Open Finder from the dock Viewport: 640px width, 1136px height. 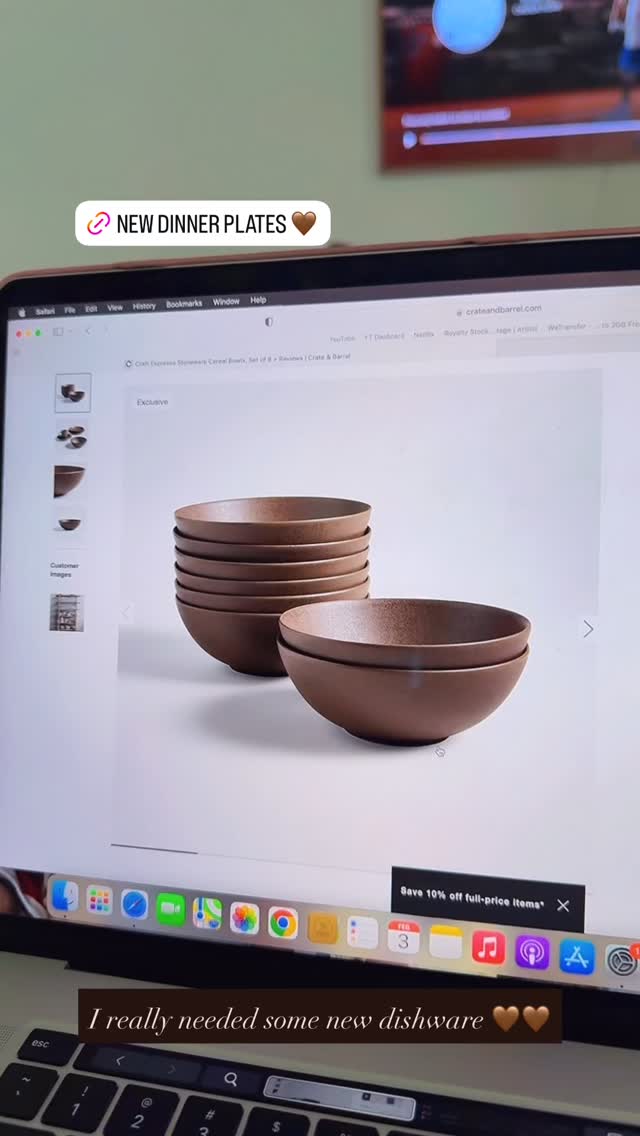coord(64,896)
